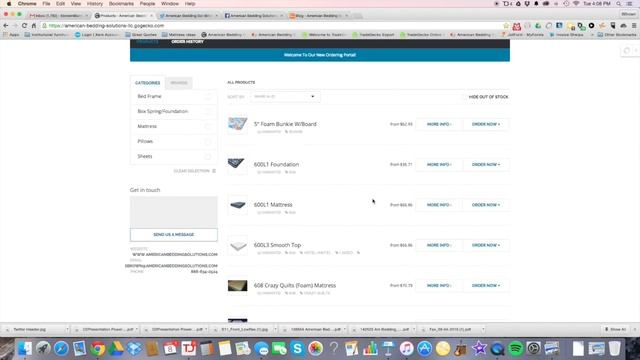Open Order History in the navigation
The width and height of the screenshot is (640, 360).
pyautogui.click(x=187, y=42)
